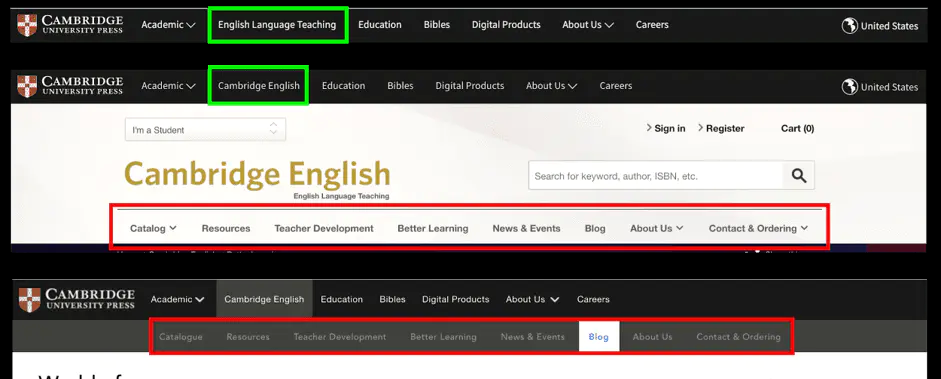Open News & Events in the gray submenu bar
941x379 pixels.
tap(533, 336)
